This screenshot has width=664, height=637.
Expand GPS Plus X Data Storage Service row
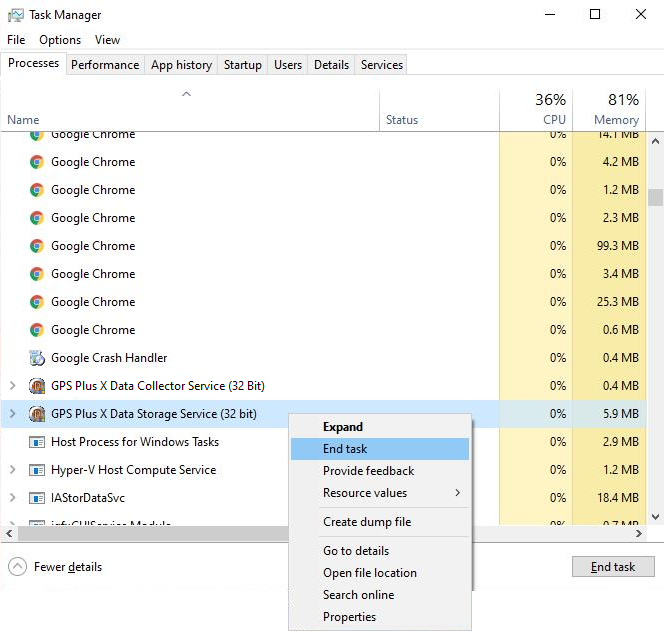[13, 413]
